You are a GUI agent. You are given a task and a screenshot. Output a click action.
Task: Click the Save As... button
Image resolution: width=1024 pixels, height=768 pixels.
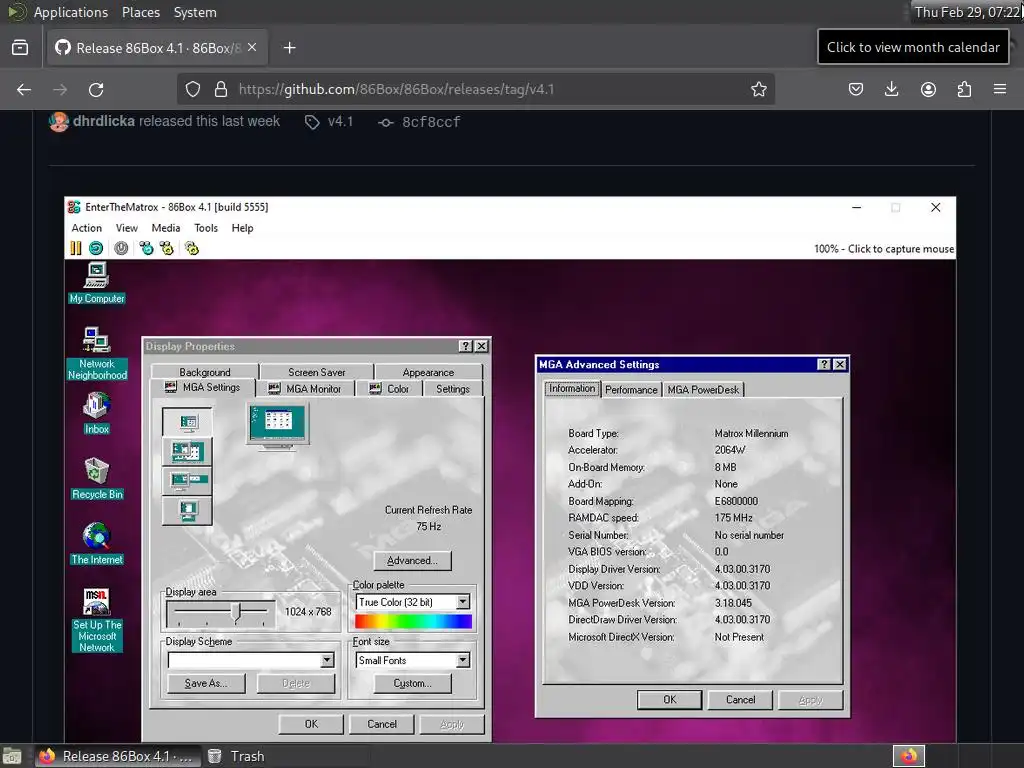(x=206, y=683)
